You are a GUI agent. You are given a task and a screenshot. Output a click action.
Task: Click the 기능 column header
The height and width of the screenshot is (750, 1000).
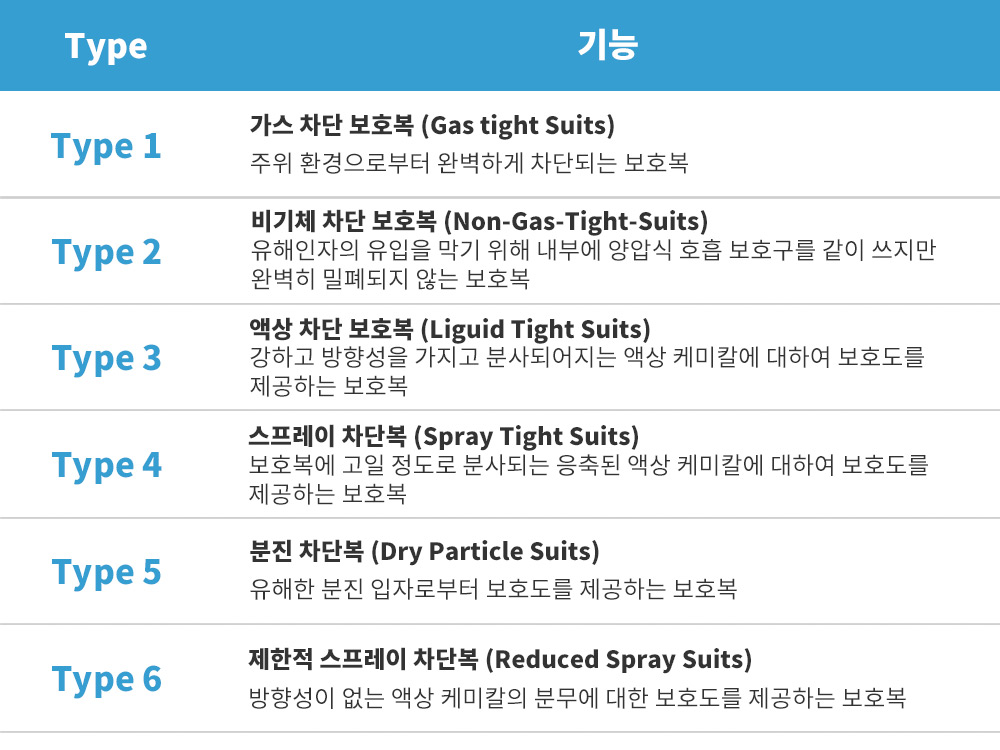[x=607, y=45]
